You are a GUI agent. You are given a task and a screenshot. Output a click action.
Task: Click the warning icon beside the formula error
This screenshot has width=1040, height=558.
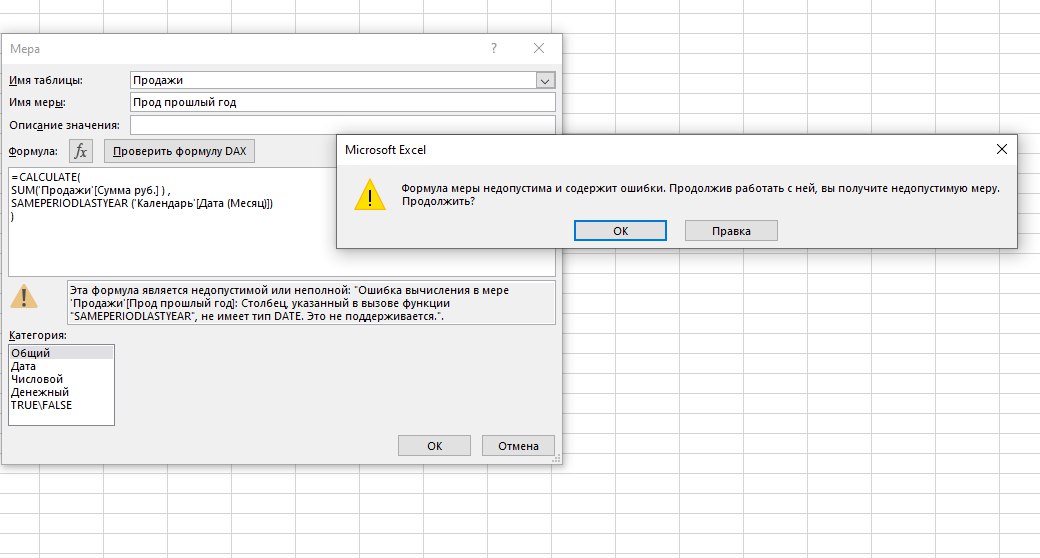coord(24,296)
